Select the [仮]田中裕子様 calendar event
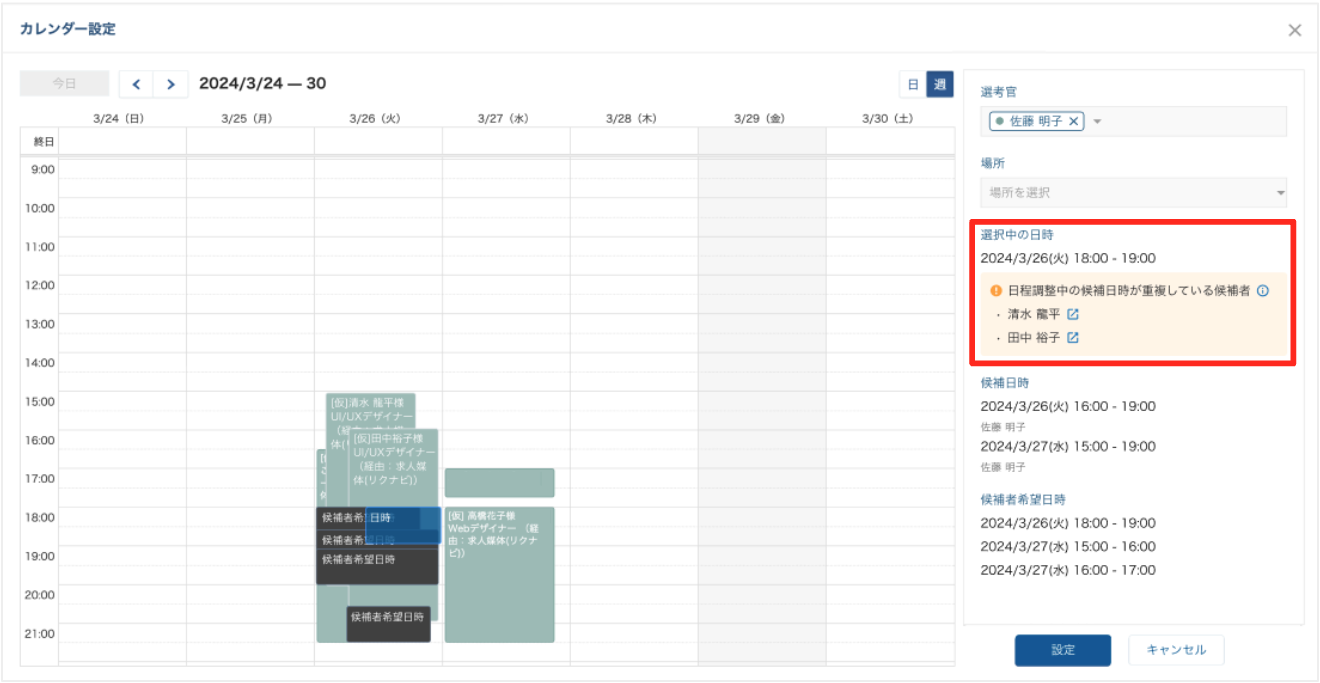 pyautogui.click(x=392, y=468)
